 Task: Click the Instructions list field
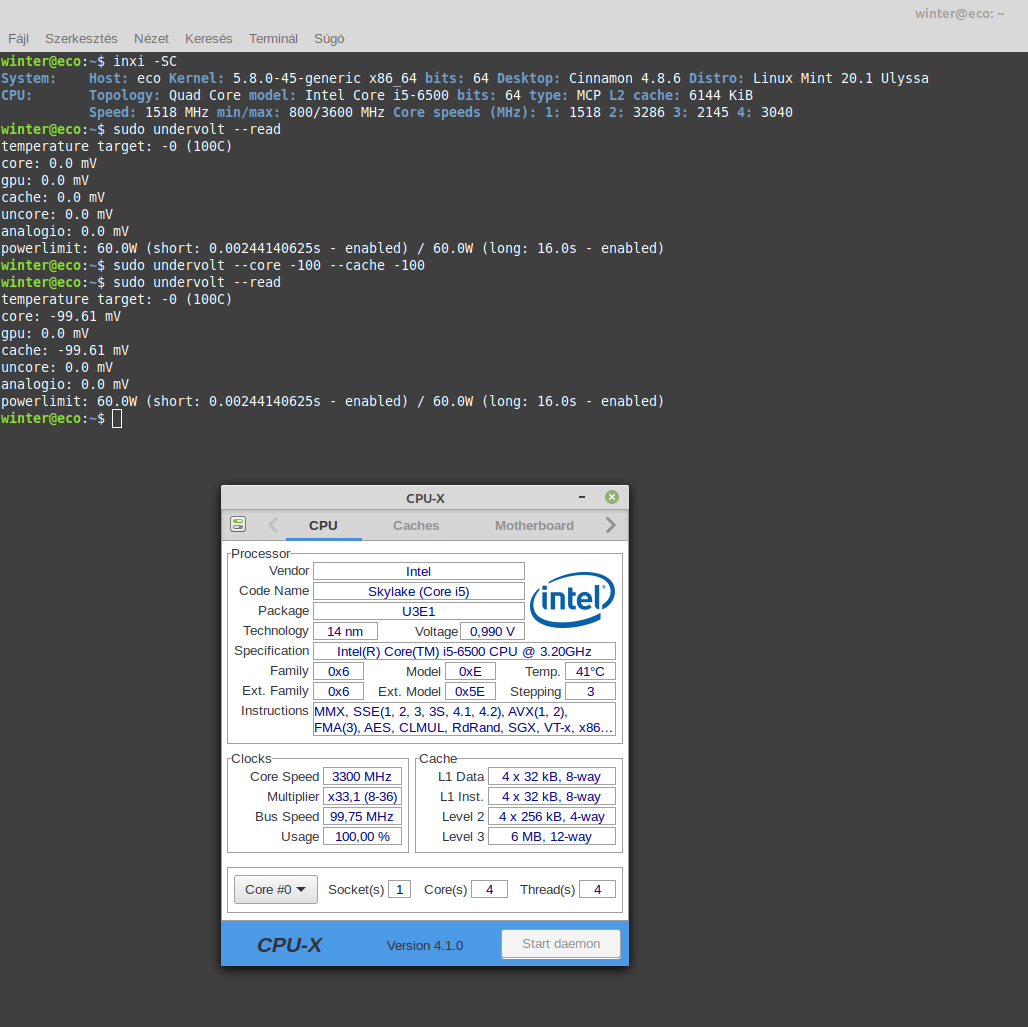tap(464, 719)
